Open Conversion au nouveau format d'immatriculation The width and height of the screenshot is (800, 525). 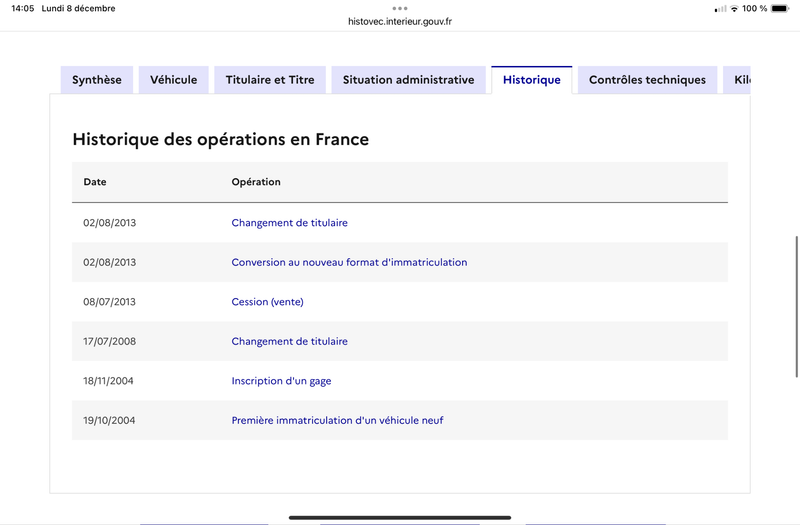[349, 262]
